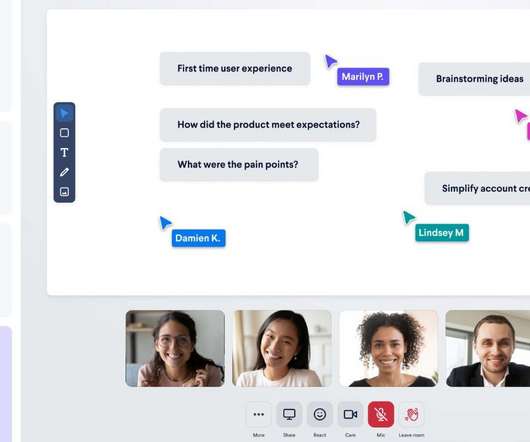This screenshot has width=530, height=442.
Task: Click the Marilyn P. cursor label
Action: click(363, 77)
